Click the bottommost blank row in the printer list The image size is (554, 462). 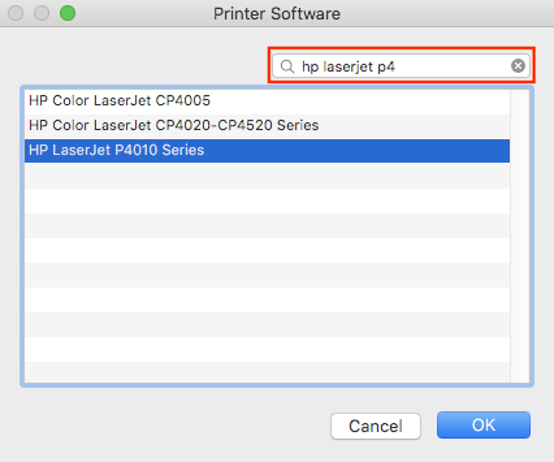(267, 372)
